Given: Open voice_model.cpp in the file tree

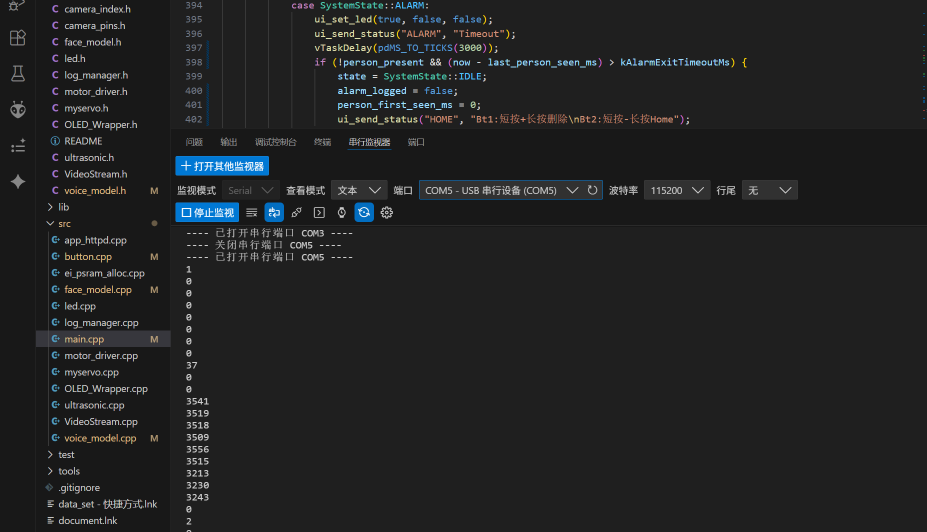Looking at the screenshot, I should coord(100,438).
